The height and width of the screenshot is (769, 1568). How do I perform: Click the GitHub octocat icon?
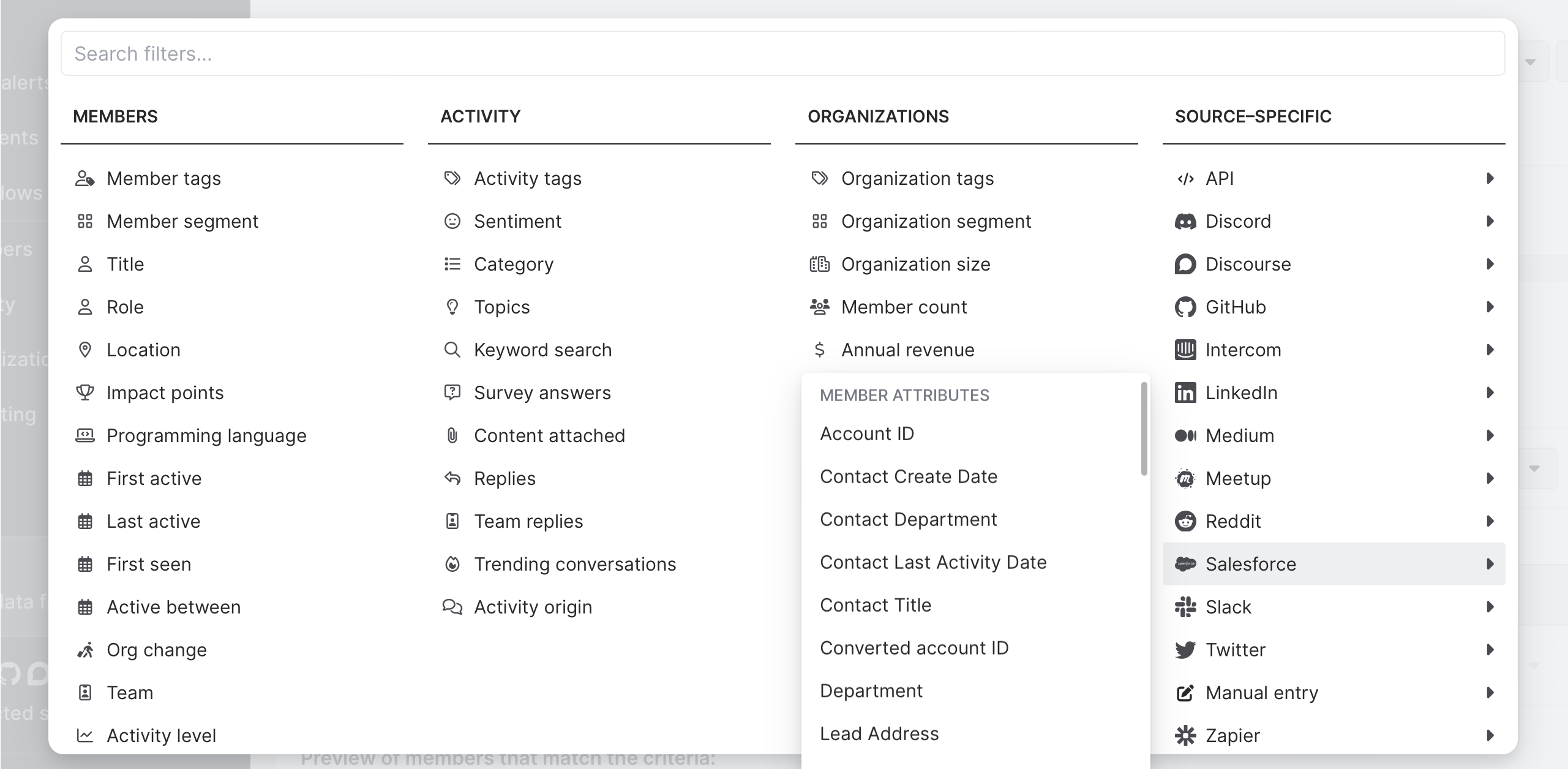coord(1185,307)
